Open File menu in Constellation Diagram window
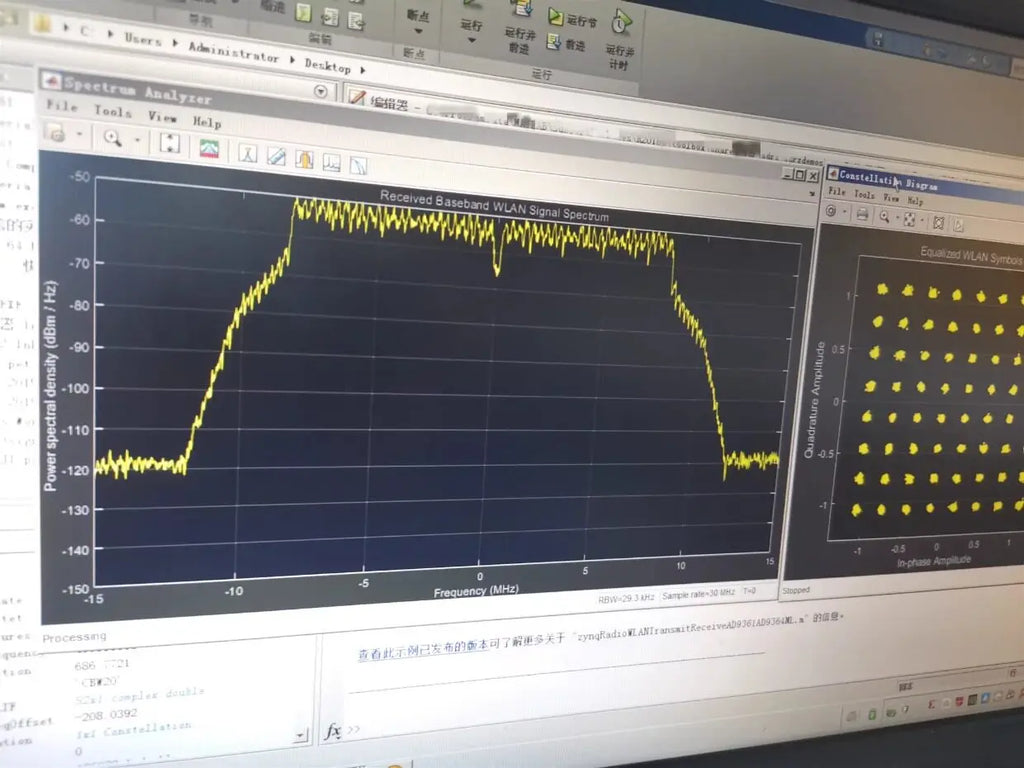This screenshot has width=1024, height=768. (837, 191)
